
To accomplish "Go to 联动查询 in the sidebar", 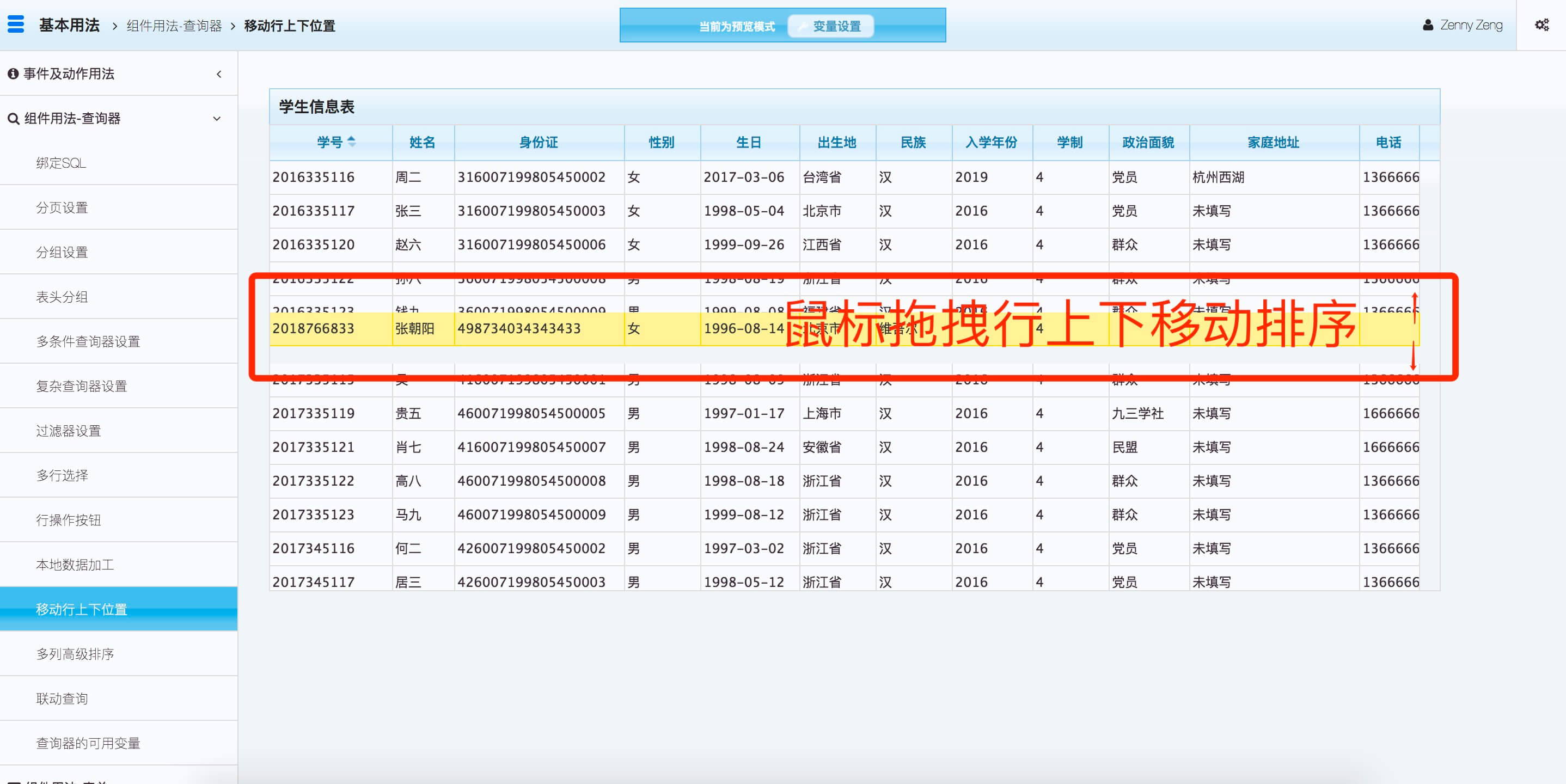I will pos(62,699).
